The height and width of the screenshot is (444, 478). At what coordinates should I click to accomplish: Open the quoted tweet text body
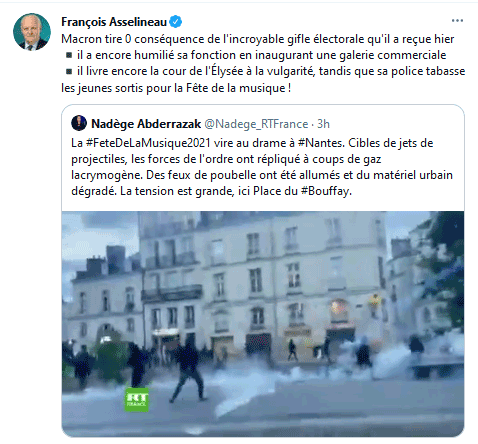262,167
